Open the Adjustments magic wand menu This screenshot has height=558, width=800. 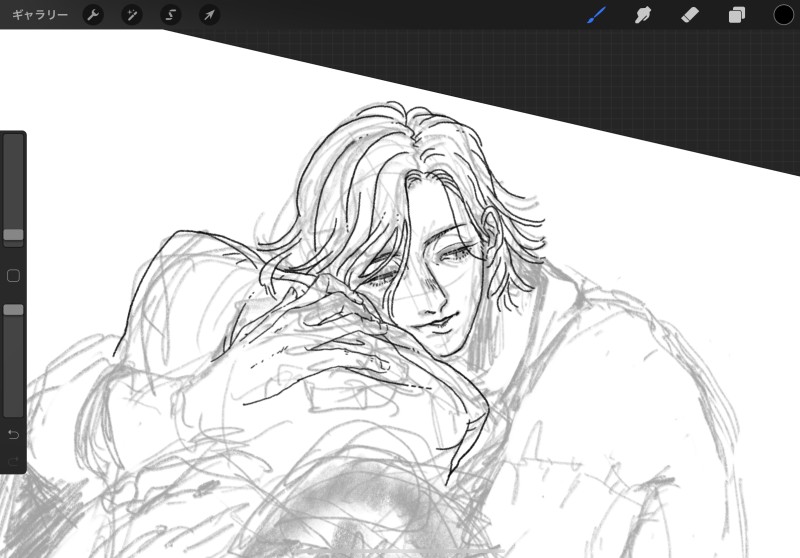pyautogui.click(x=132, y=15)
